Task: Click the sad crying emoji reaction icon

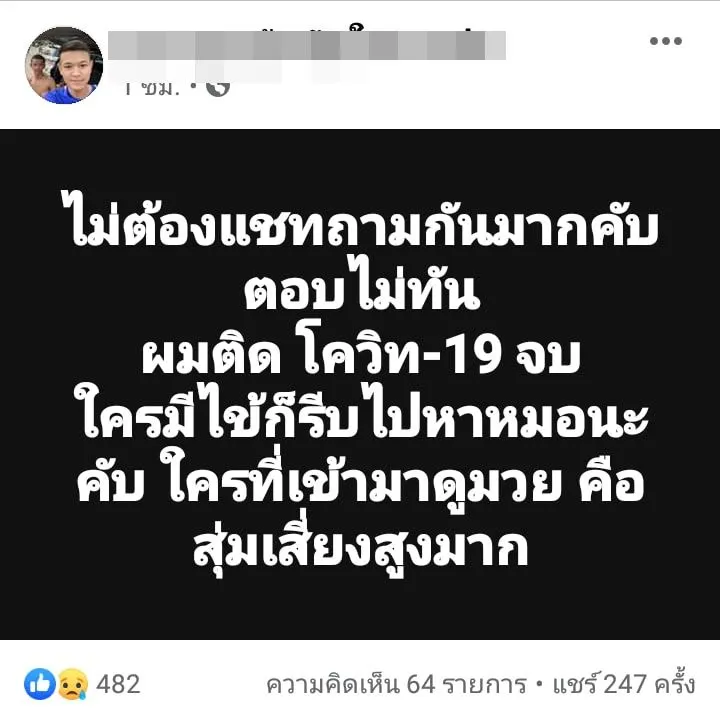Action: [x=72, y=683]
